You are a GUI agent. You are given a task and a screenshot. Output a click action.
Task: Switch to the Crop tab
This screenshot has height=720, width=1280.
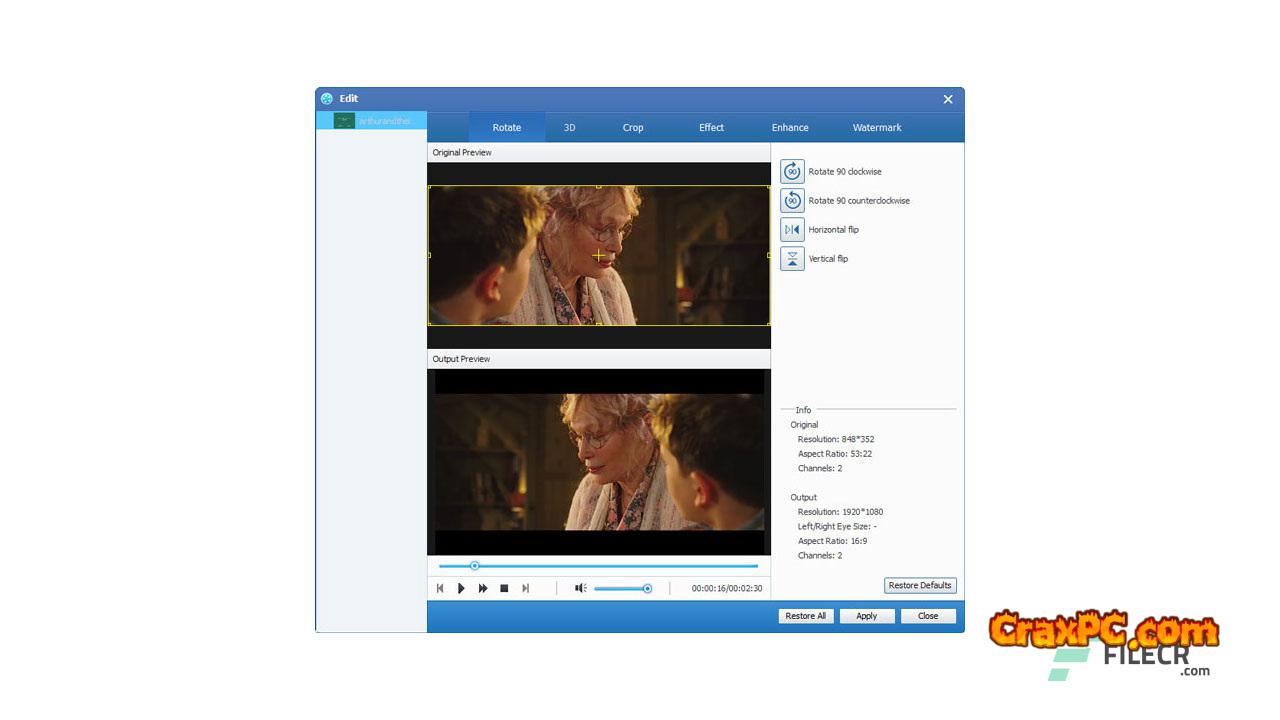tap(633, 127)
